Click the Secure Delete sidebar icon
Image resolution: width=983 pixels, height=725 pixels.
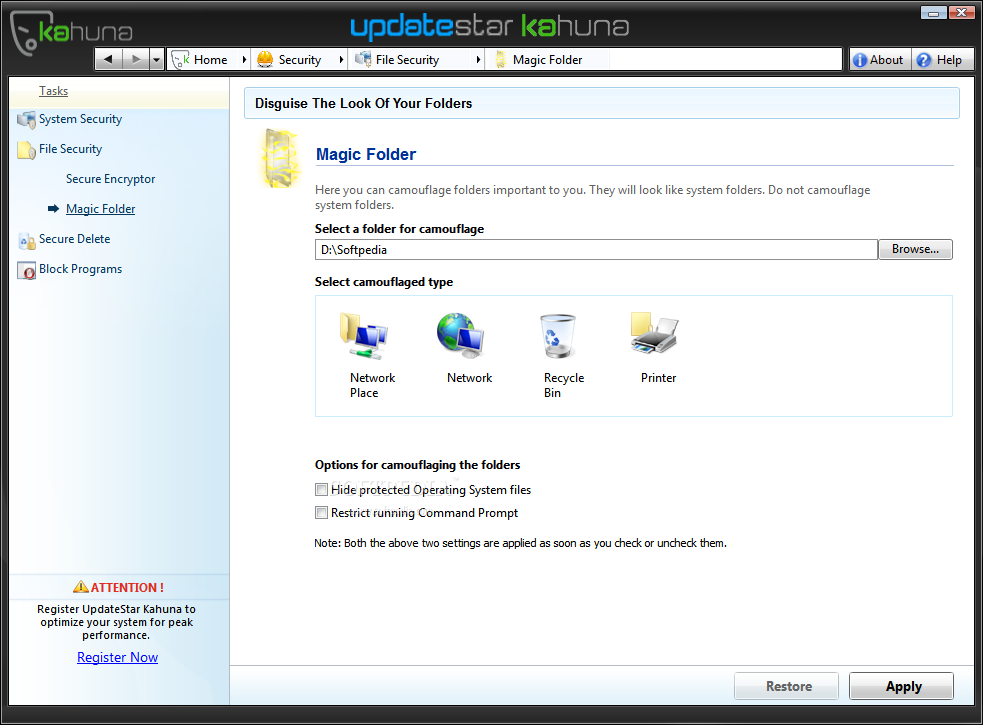[x=26, y=240]
